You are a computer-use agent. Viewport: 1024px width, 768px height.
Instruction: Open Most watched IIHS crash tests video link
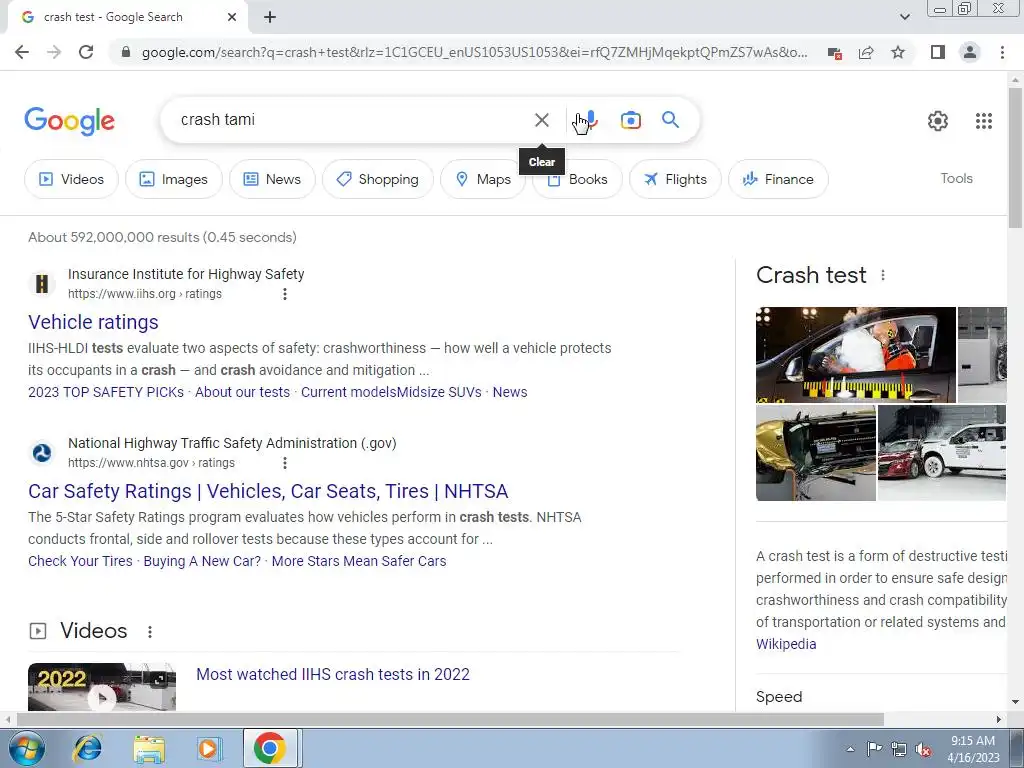pyautogui.click(x=333, y=675)
